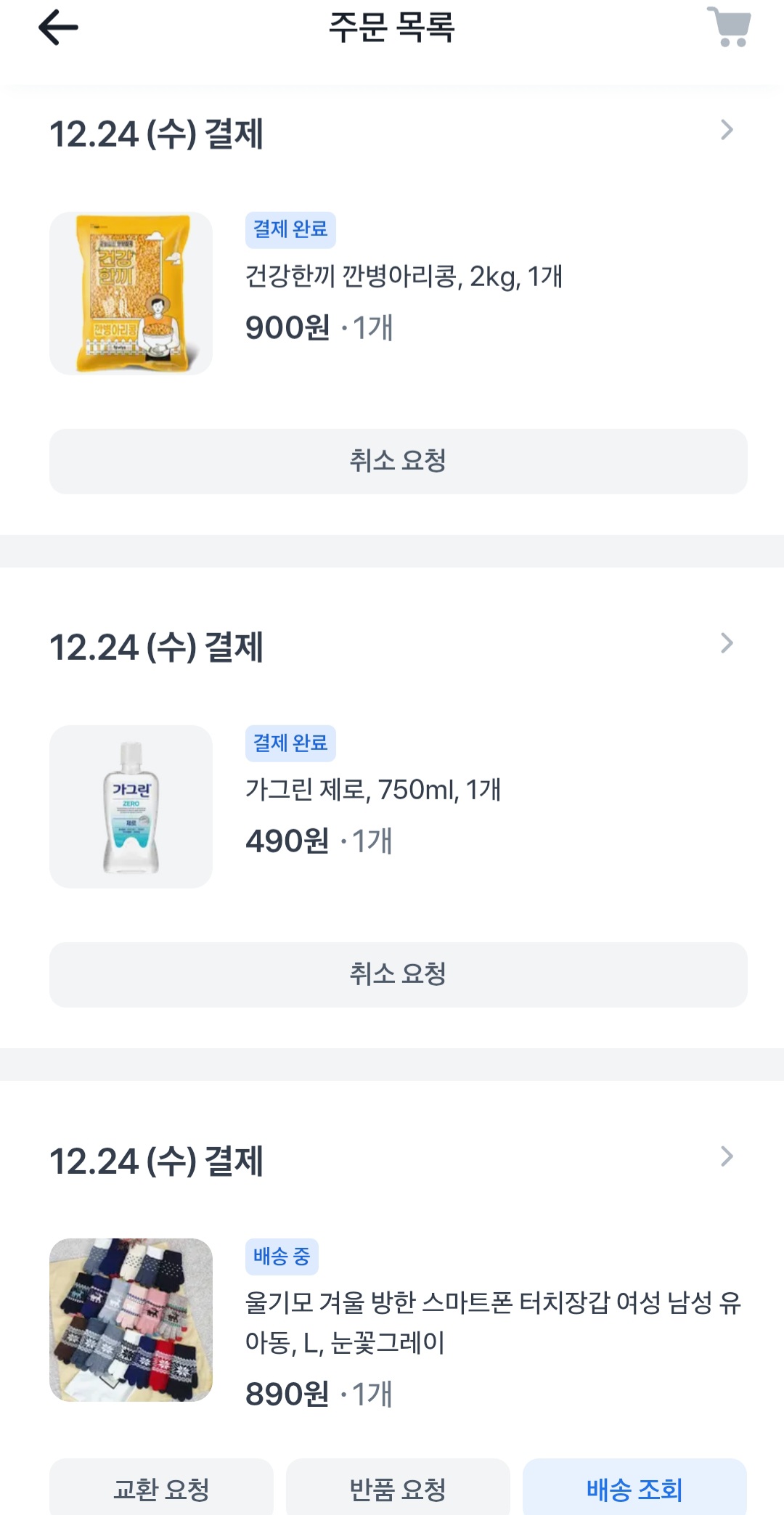Tap the 반품 요청 button
The image size is (784, 1515).
pyautogui.click(x=398, y=1489)
